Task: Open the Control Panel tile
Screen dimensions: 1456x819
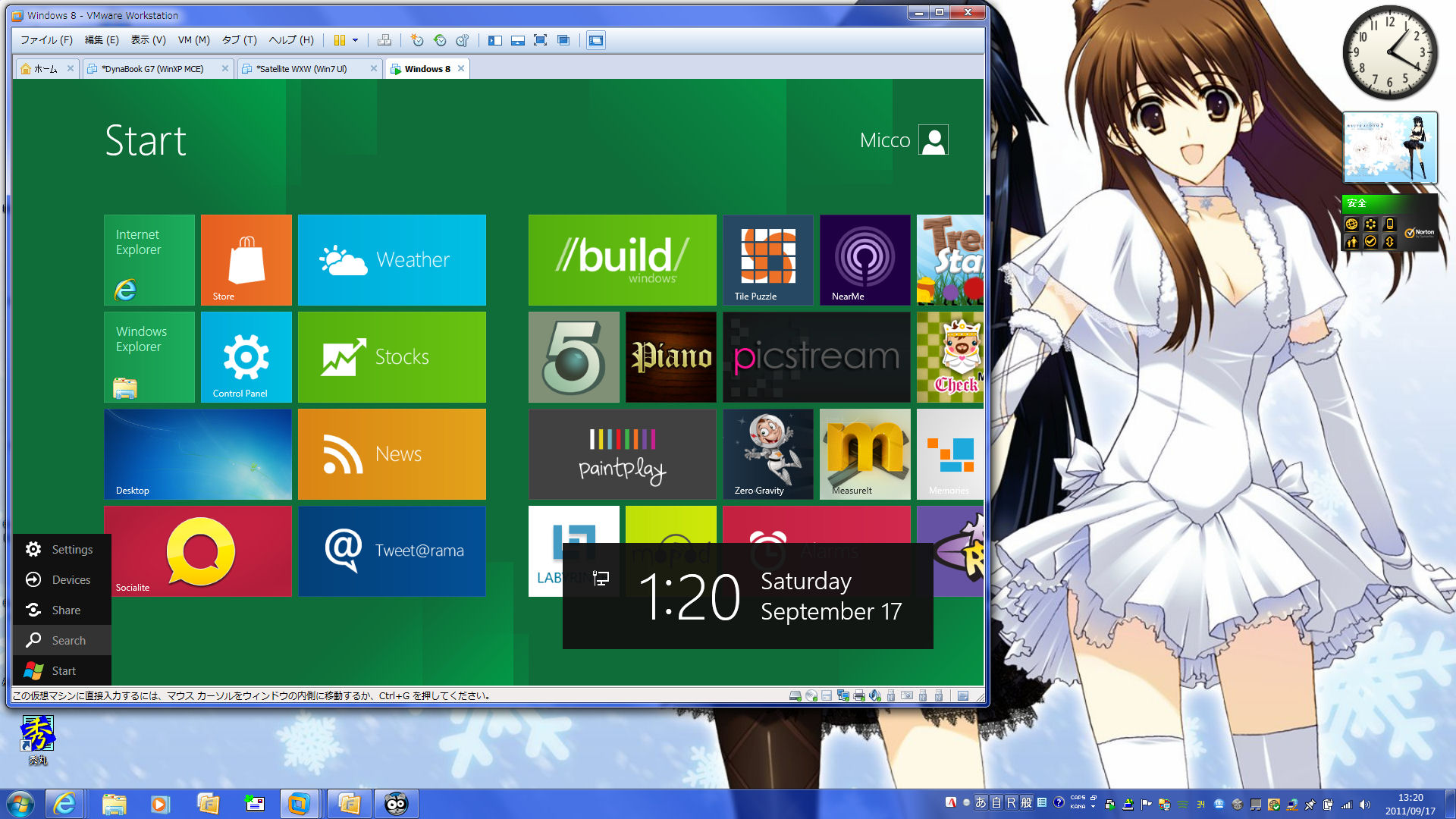Action: 246,357
